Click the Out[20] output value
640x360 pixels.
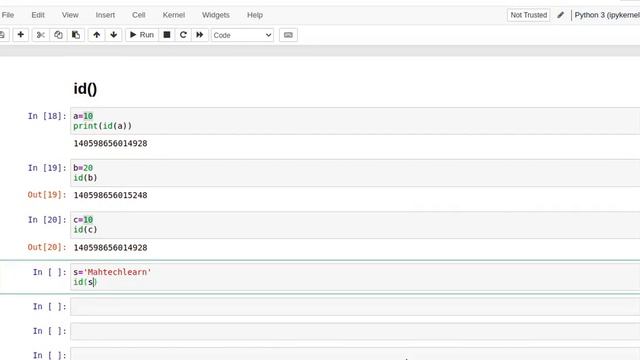[x=110, y=247]
